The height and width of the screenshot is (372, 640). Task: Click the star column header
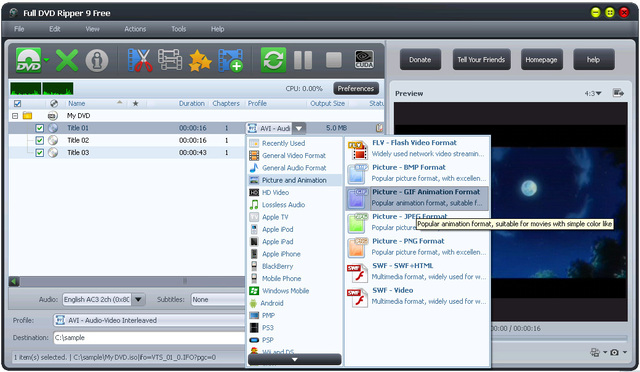pyautogui.click(x=135, y=104)
